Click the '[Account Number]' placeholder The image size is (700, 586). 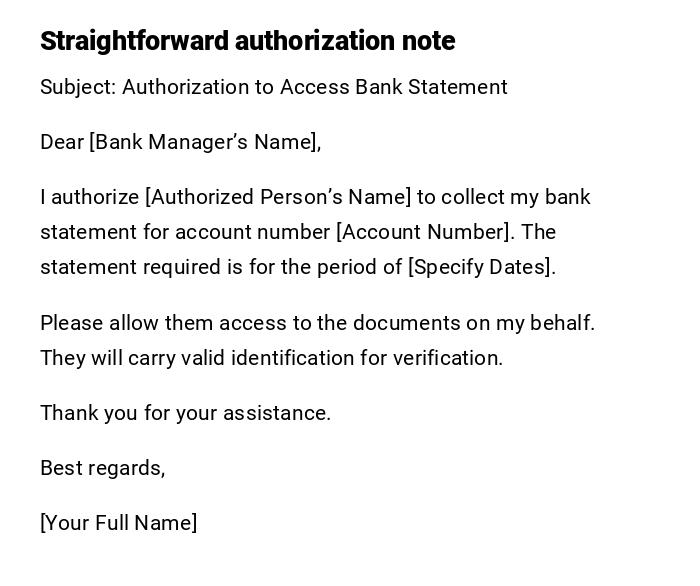coord(425,232)
